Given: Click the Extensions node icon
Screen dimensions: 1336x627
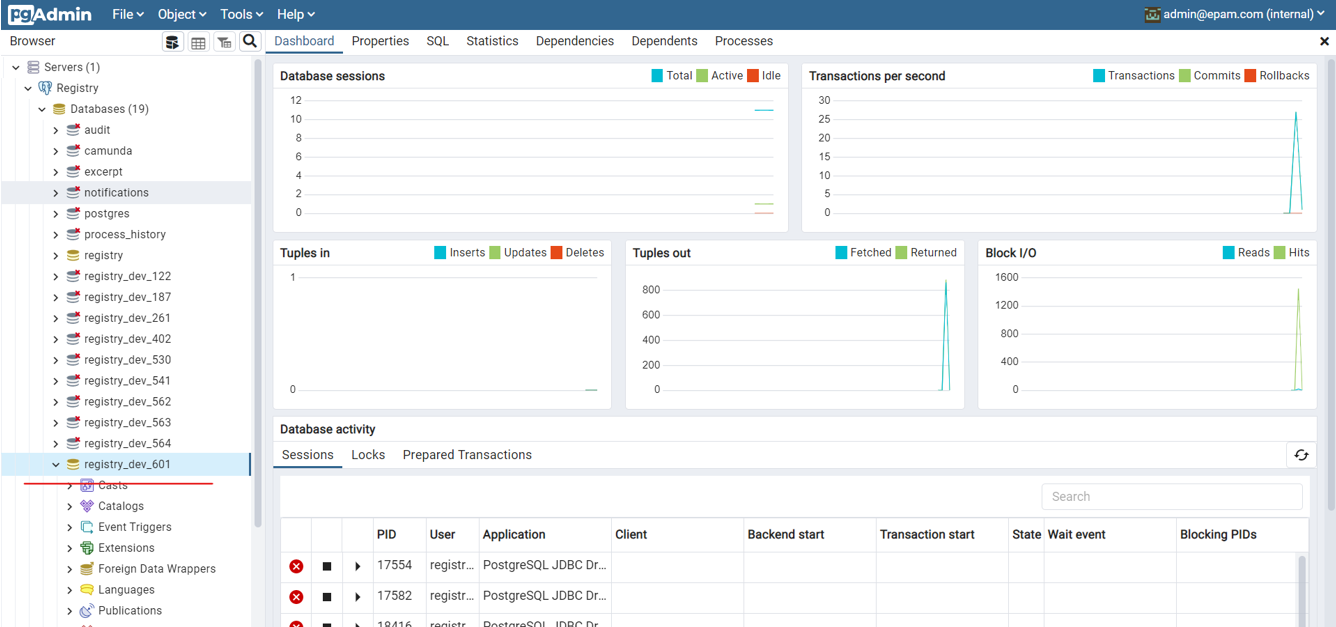Looking at the screenshot, I should click(87, 548).
